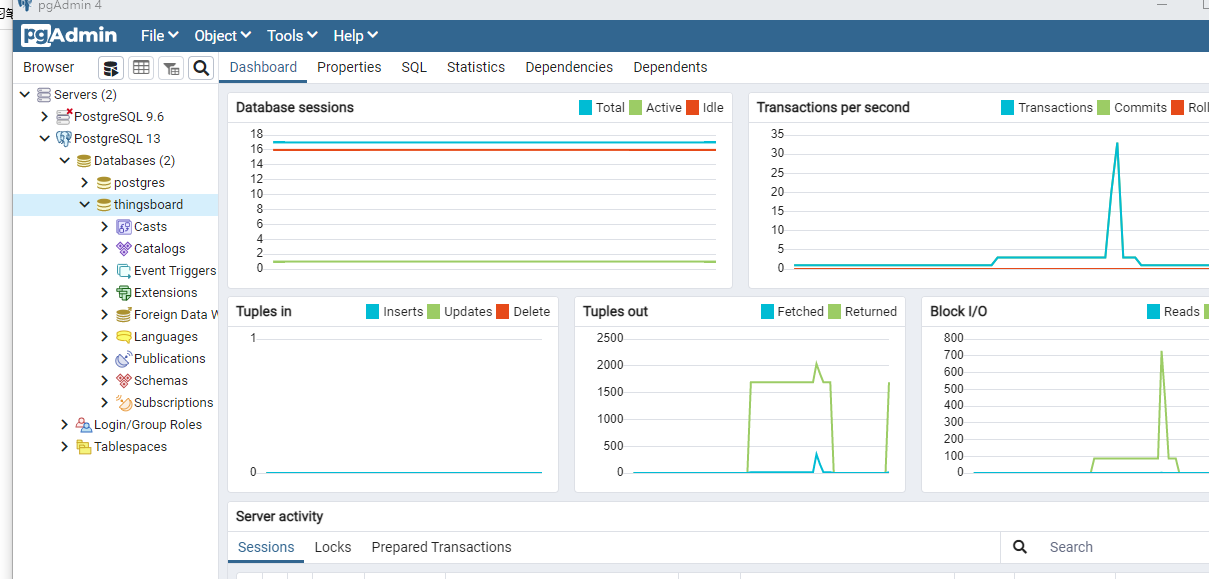Screen dimensions: 1209x579
Task: Click the disconnected PostgreSQL 9.6 server icon
Action: click(64, 117)
